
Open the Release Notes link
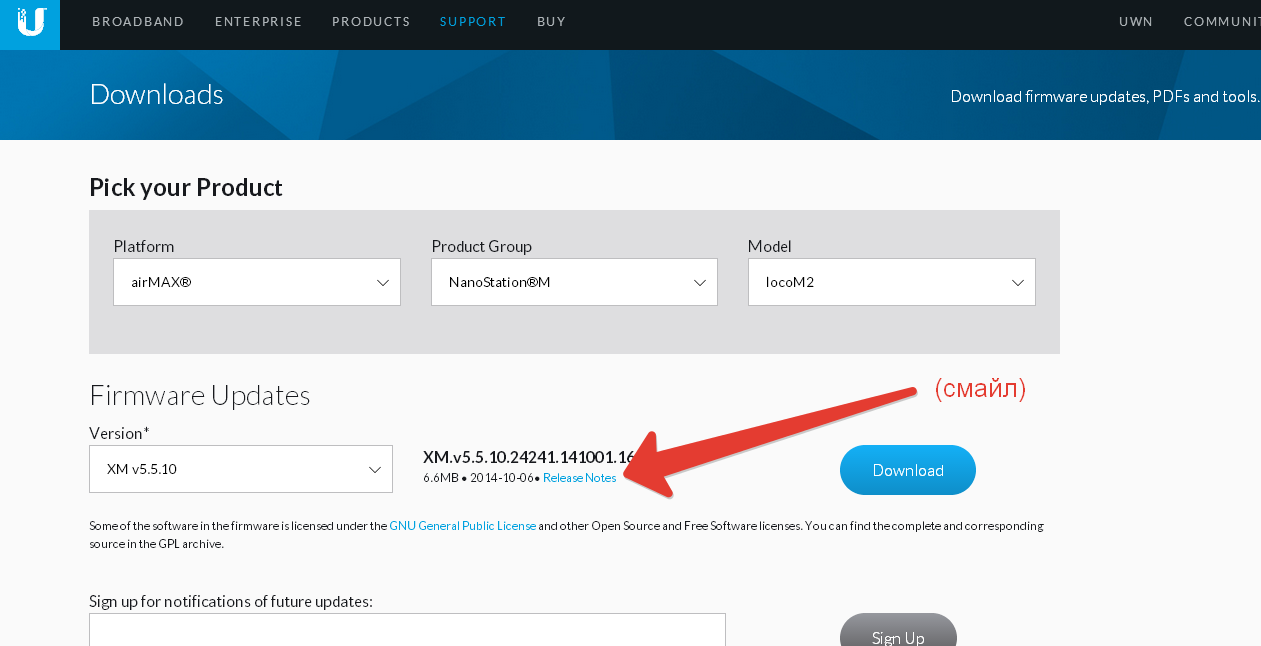(x=580, y=478)
